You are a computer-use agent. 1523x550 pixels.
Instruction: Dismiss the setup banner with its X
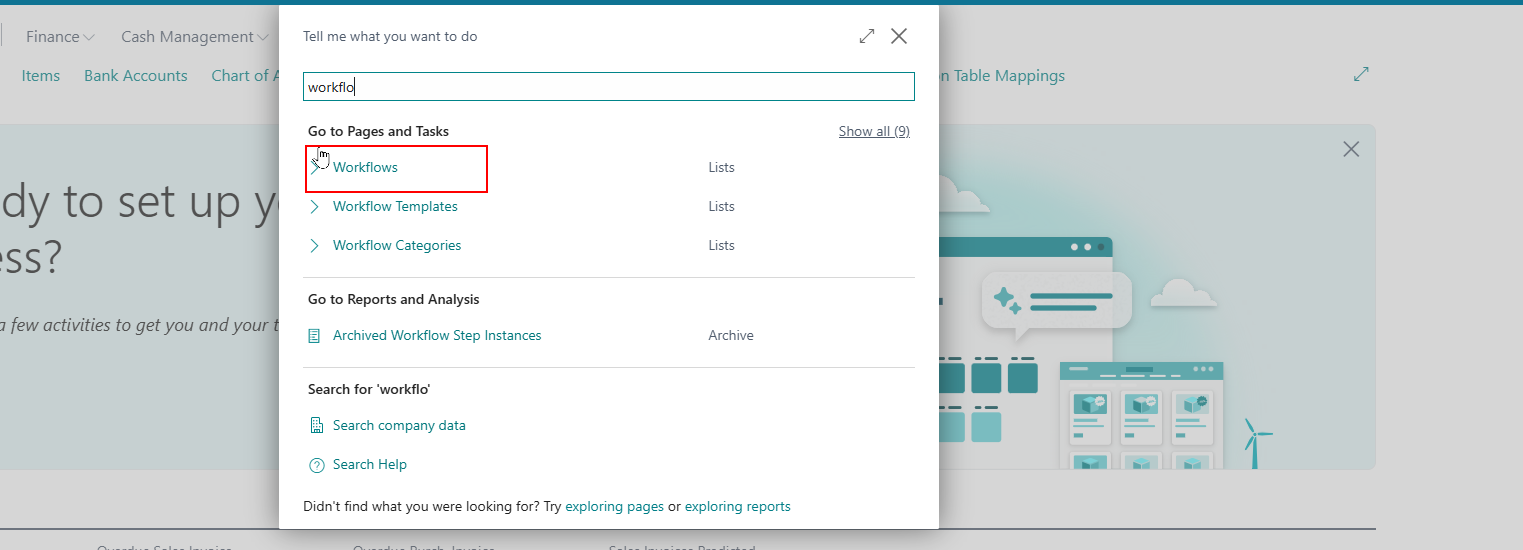[1351, 149]
